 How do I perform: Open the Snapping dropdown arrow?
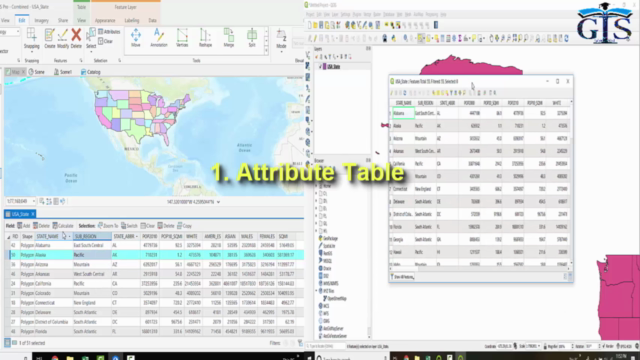[31, 51]
